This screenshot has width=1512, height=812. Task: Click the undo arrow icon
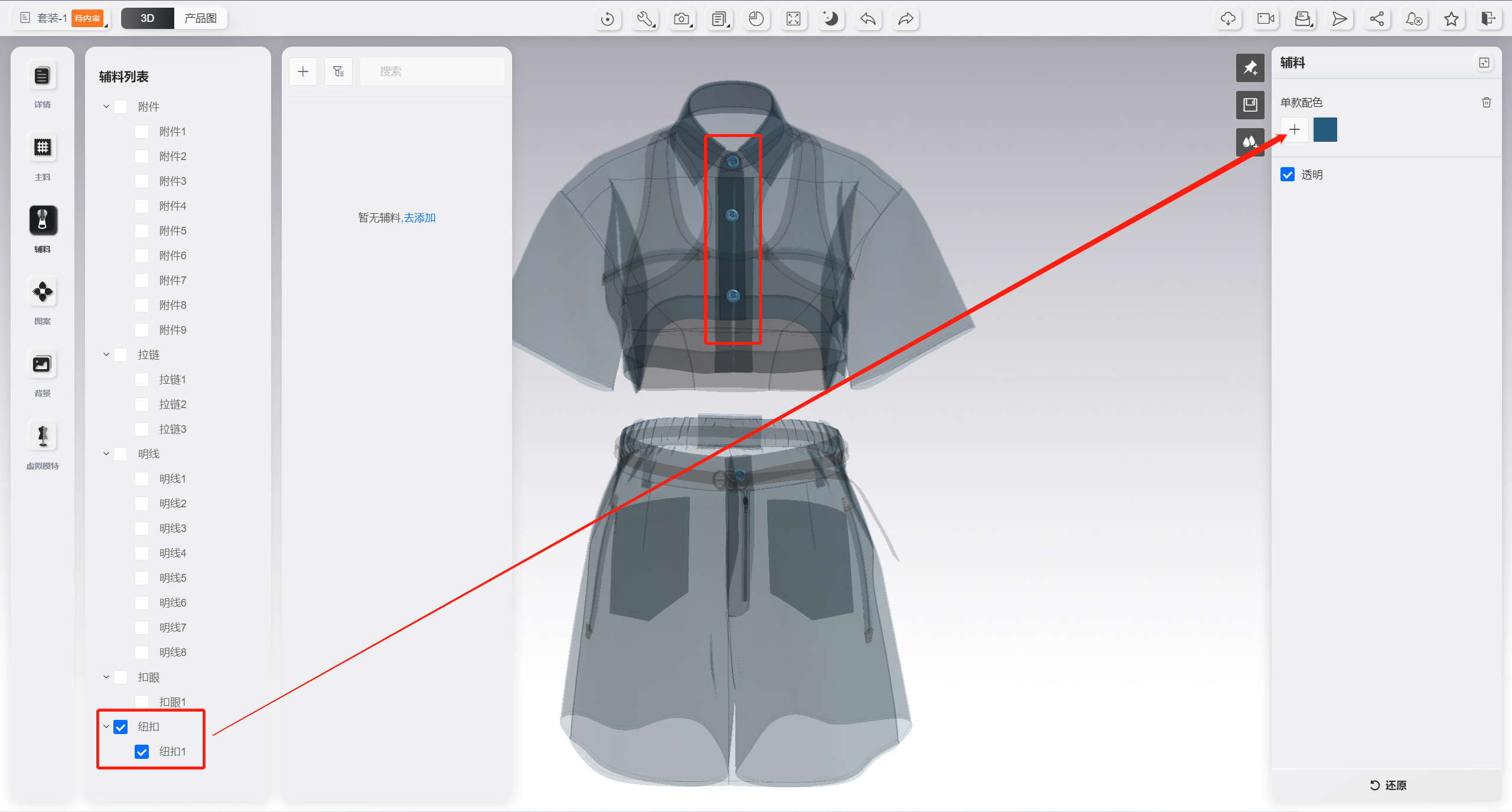(868, 19)
